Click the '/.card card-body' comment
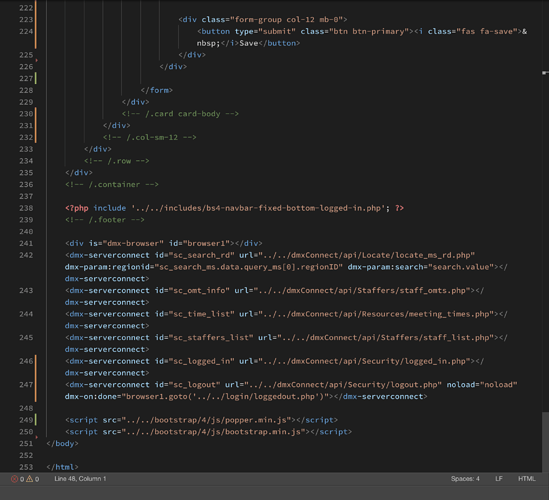 coord(180,114)
